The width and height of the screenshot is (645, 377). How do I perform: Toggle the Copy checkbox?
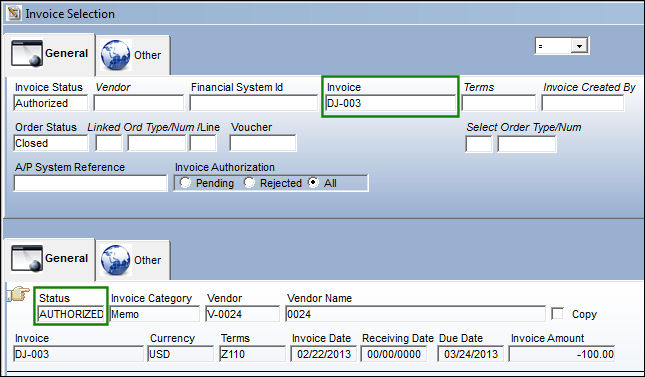point(557,314)
